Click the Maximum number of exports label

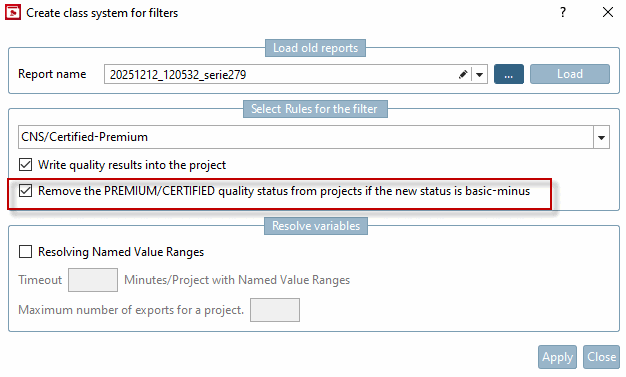[131, 310]
